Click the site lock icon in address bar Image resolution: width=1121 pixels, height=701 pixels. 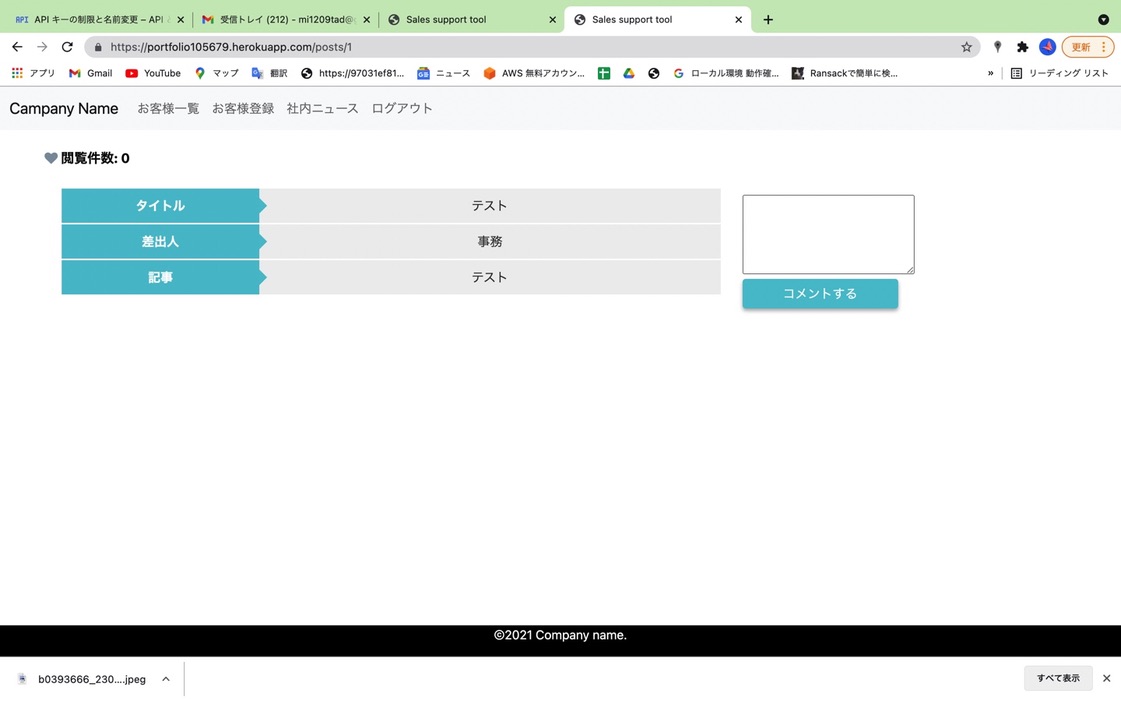pyautogui.click(x=98, y=47)
